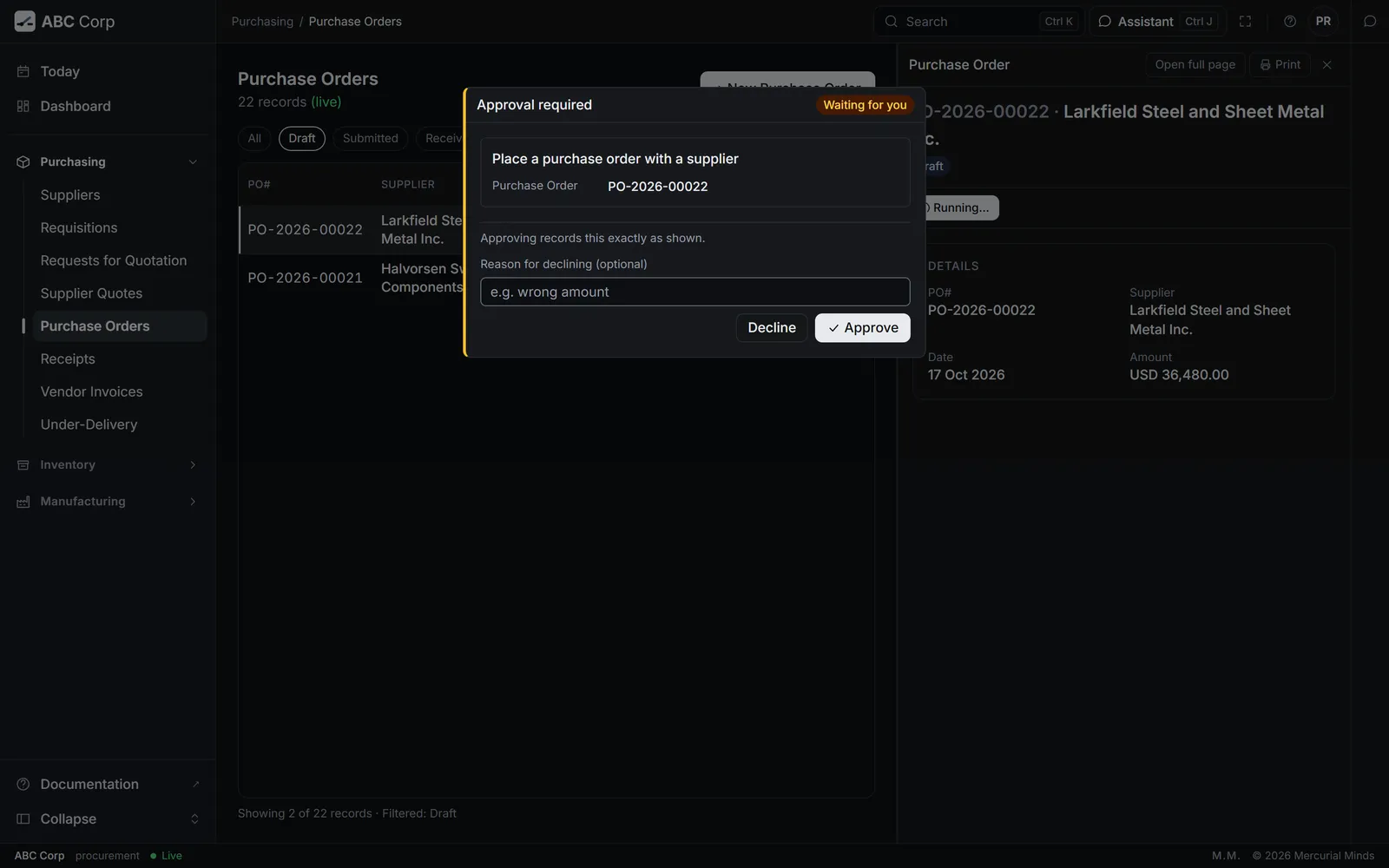Open Documentation external link arrow
Viewport: 1389px width, 868px height.
click(x=195, y=784)
